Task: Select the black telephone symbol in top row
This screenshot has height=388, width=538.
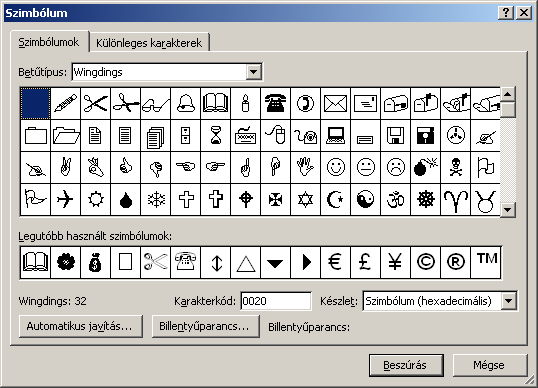Action: click(276, 103)
